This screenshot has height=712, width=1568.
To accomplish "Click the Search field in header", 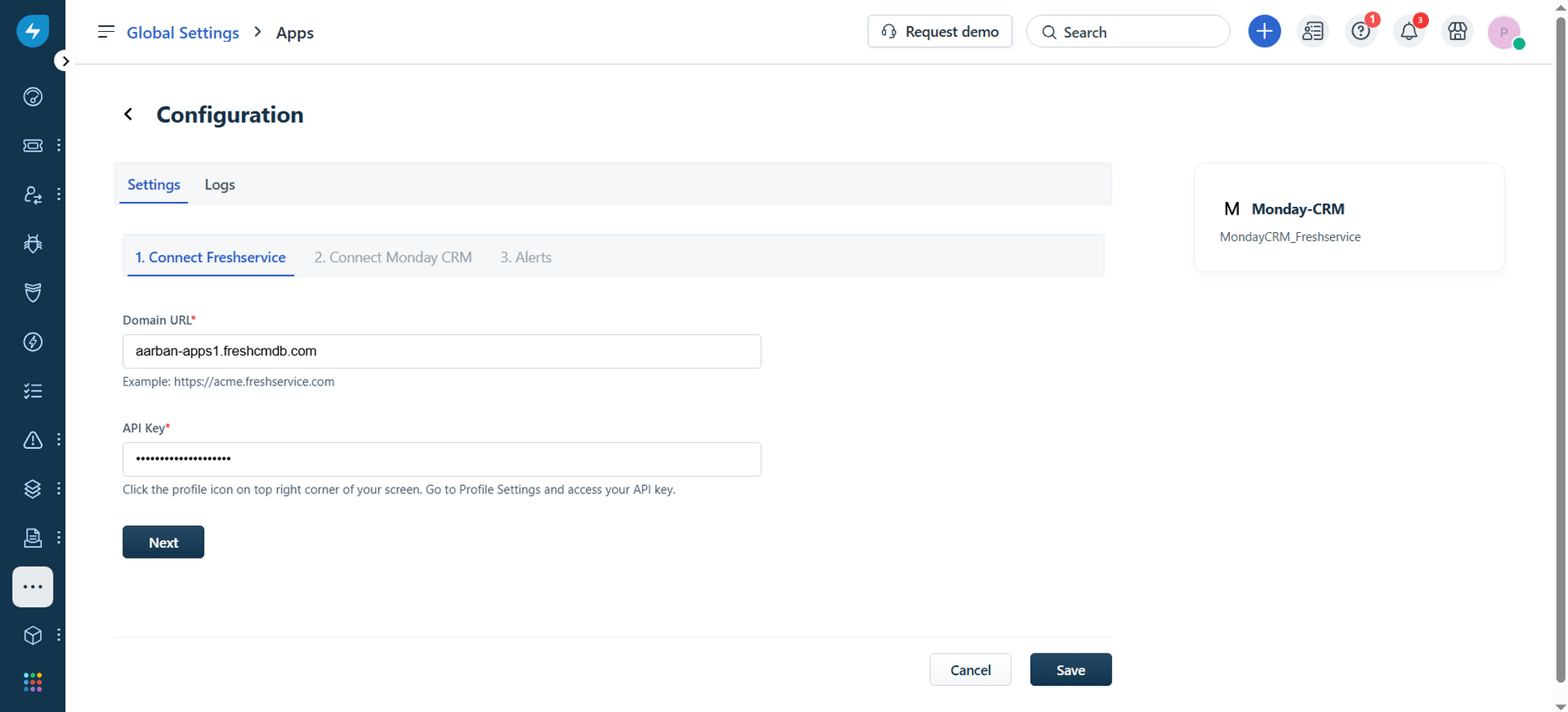I will 1128,32.
